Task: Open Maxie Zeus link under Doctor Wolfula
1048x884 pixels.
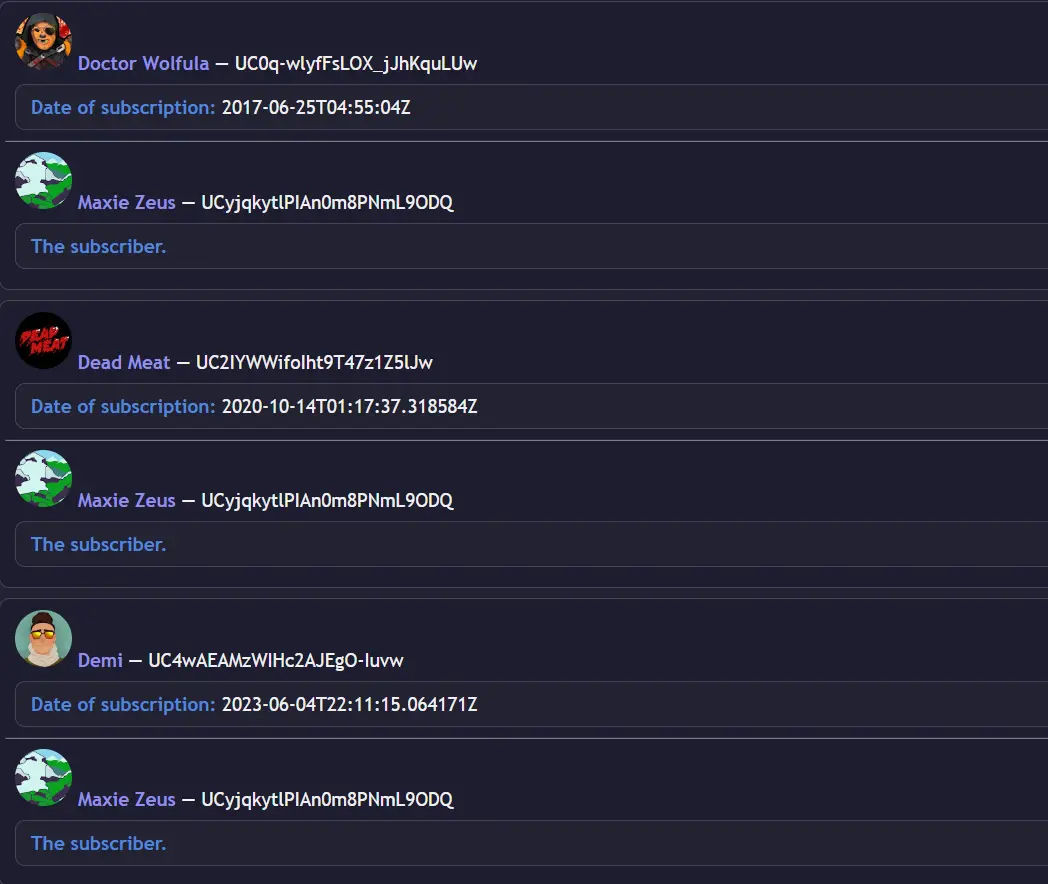Action: click(x=126, y=202)
